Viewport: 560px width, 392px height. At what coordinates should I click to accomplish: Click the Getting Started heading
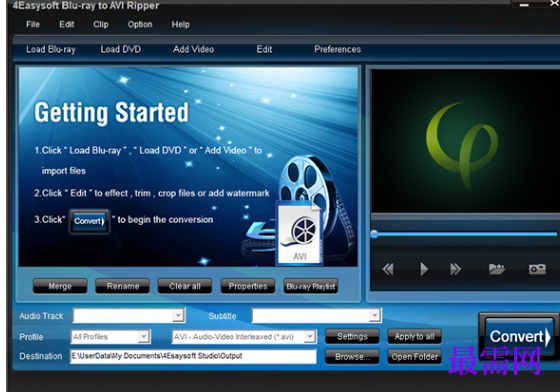click(x=111, y=112)
